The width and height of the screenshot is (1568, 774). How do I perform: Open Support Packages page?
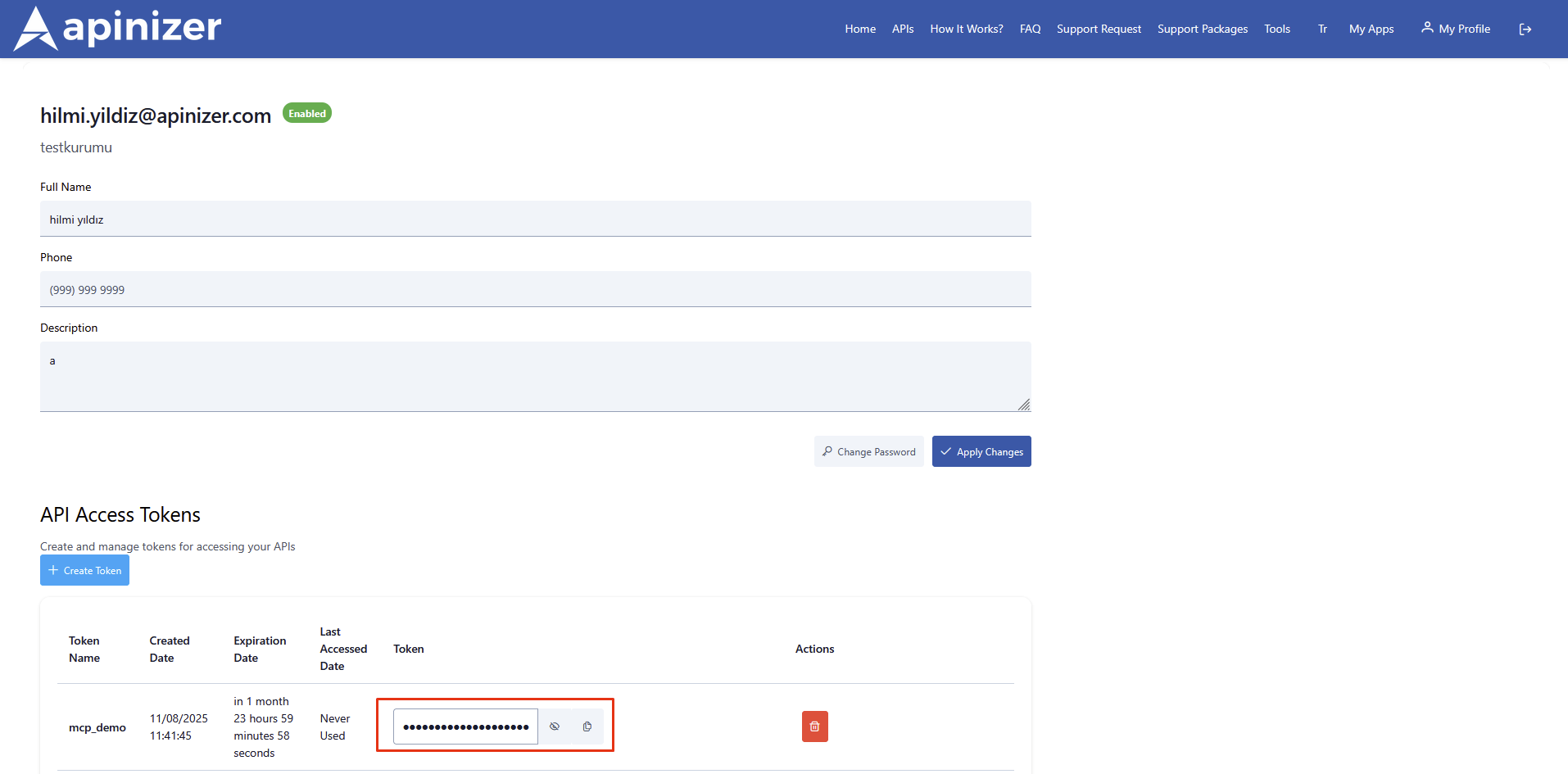[x=1202, y=29]
